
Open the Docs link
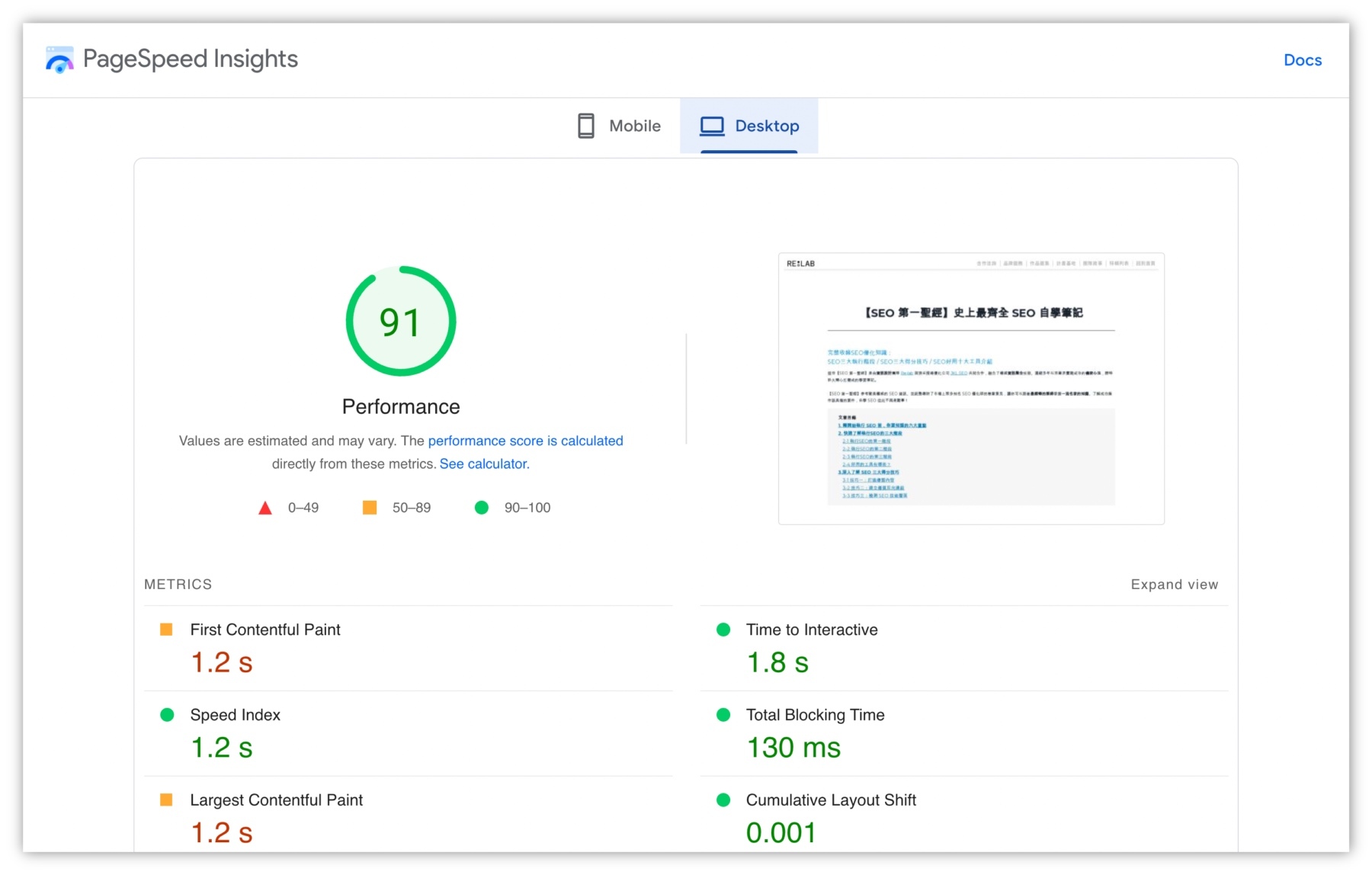click(x=1303, y=59)
